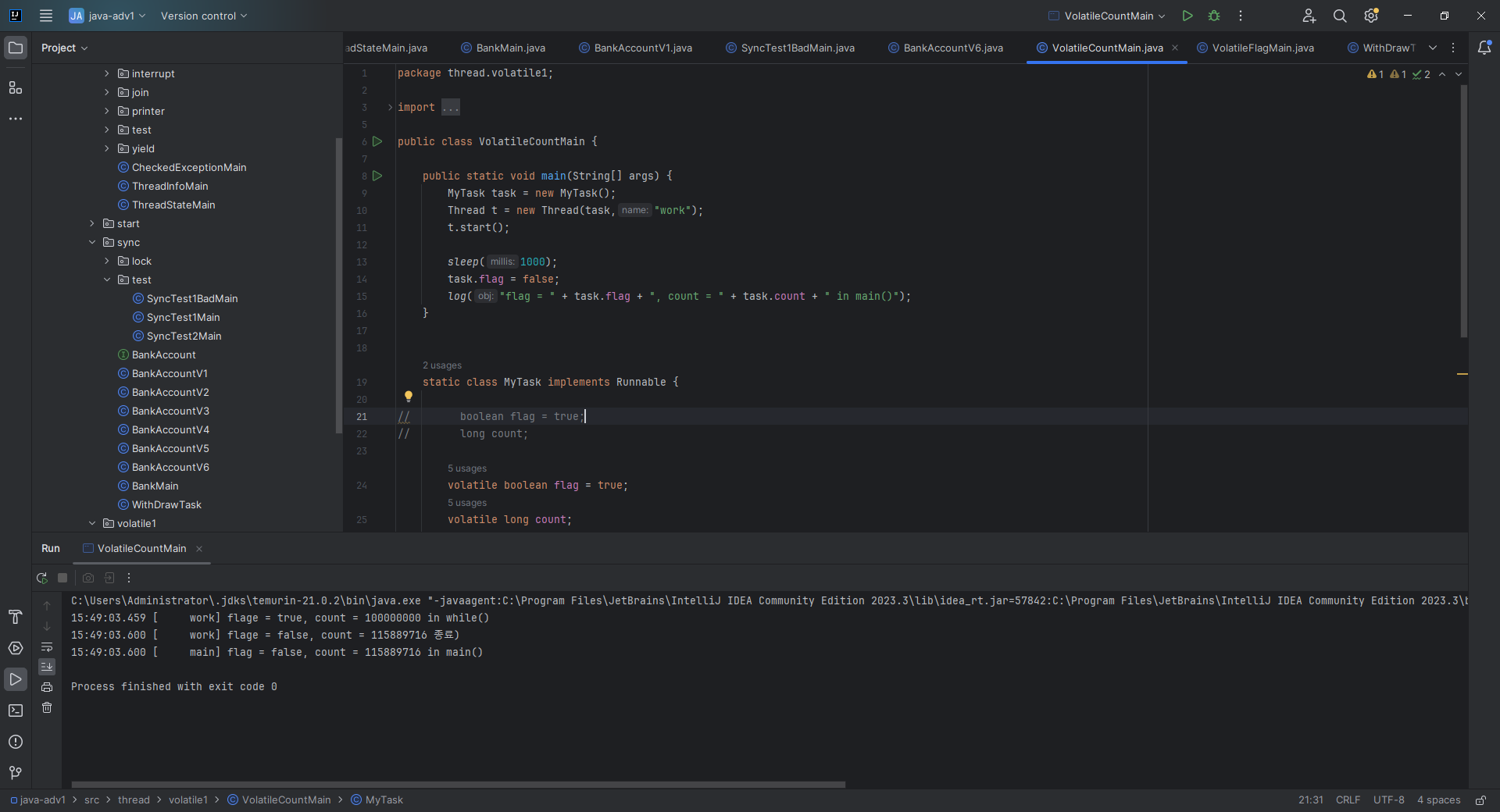This screenshot has width=1500, height=812.
Task: Collapse the volatile1 package
Action: [92, 523]
